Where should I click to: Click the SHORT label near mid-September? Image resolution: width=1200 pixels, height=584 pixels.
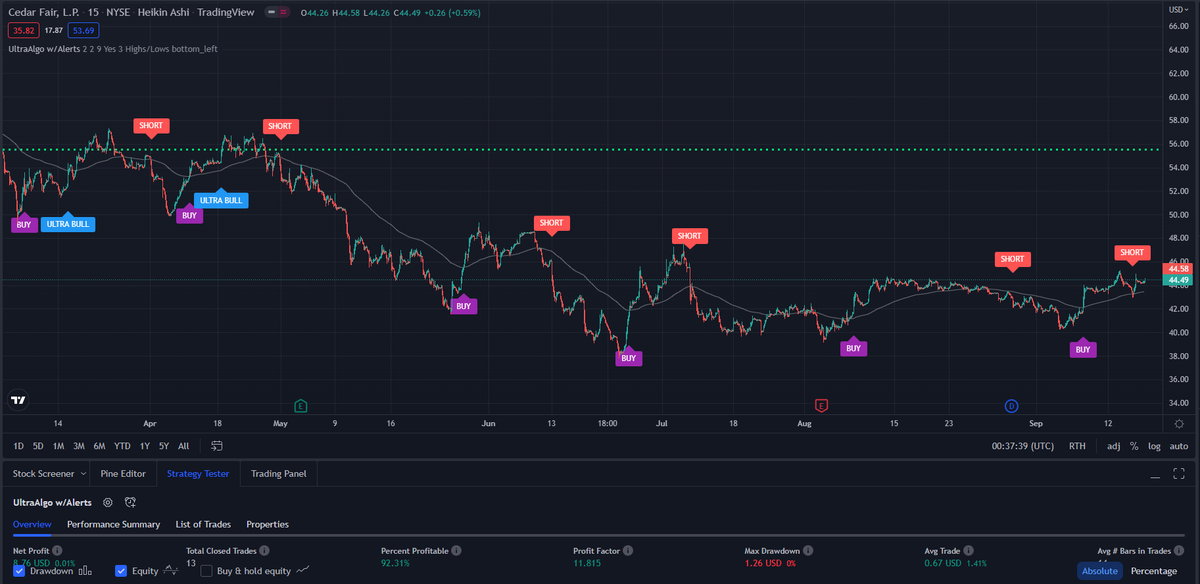tap(1131, 252)
